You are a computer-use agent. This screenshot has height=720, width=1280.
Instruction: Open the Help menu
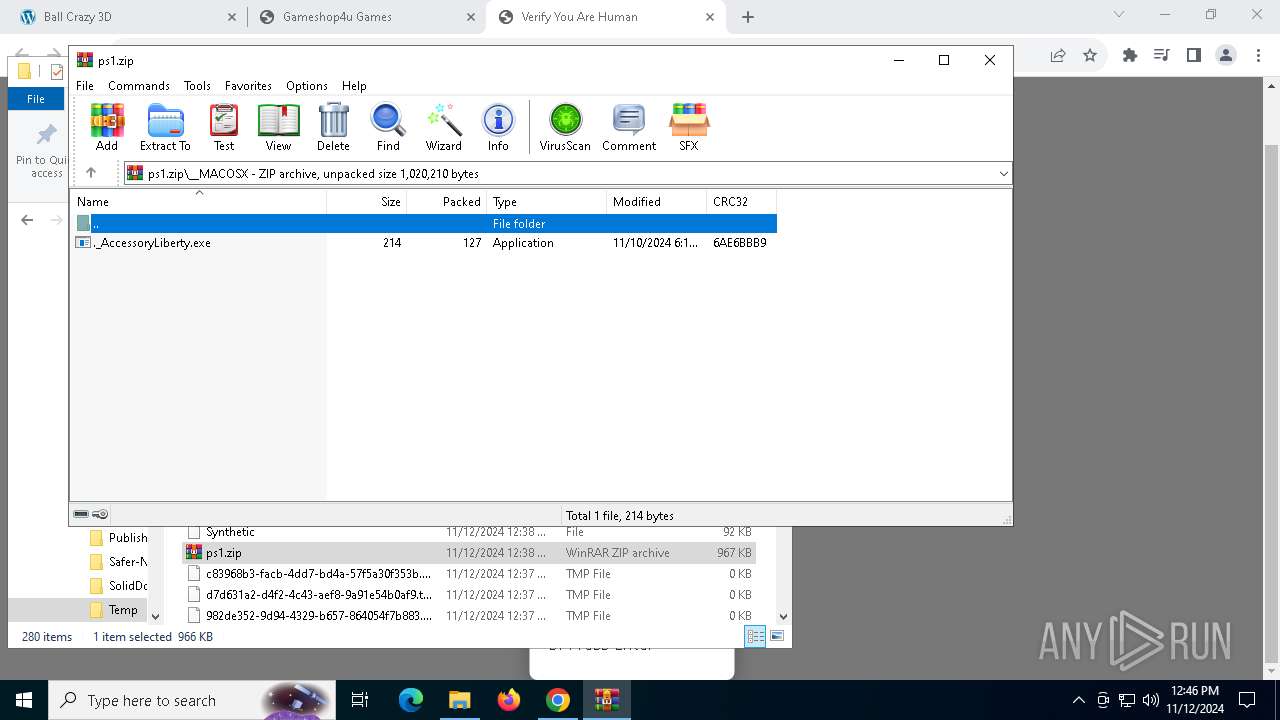pos(354,86)
